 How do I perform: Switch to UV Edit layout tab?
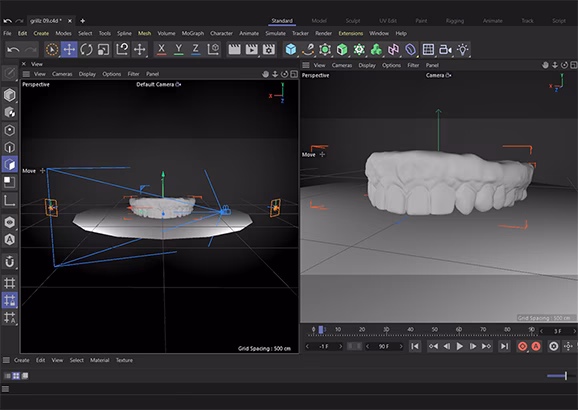tap(388, 21)
